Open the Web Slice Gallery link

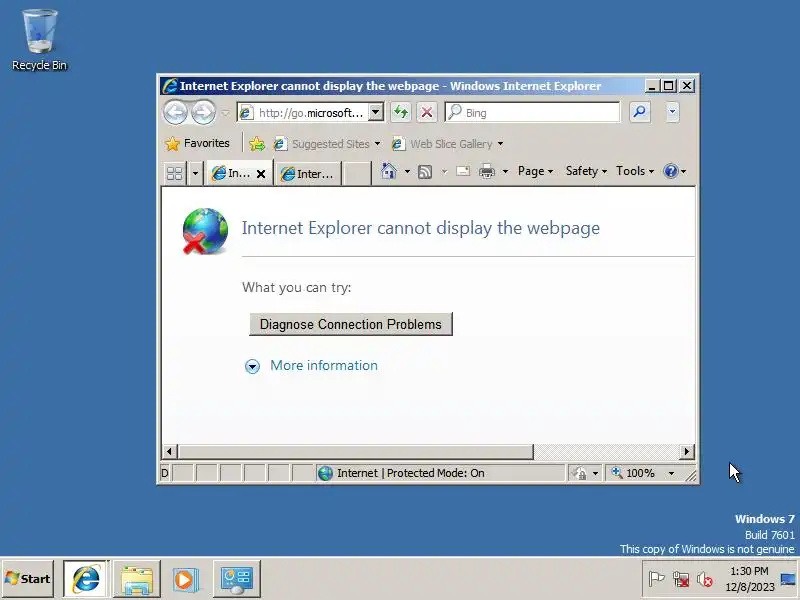tap(442, 144)
